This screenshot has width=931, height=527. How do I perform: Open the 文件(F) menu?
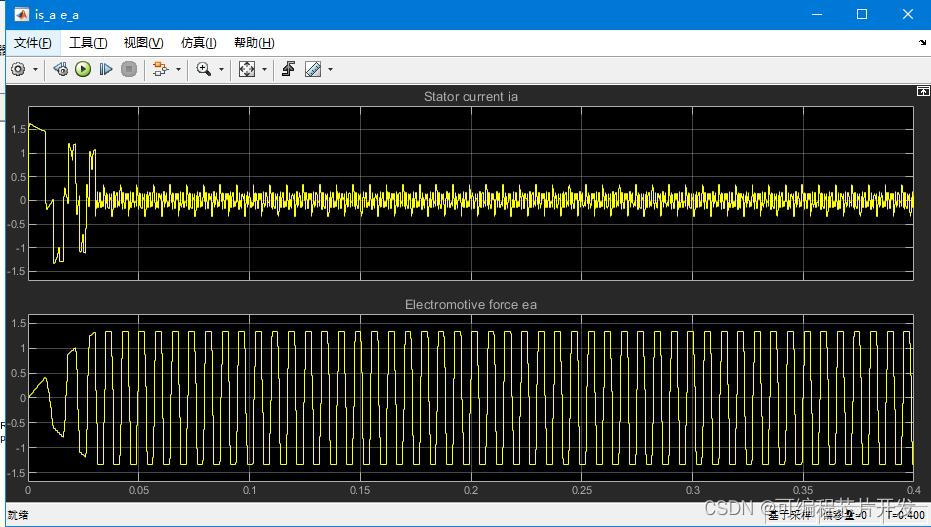[x=32, y=43]
